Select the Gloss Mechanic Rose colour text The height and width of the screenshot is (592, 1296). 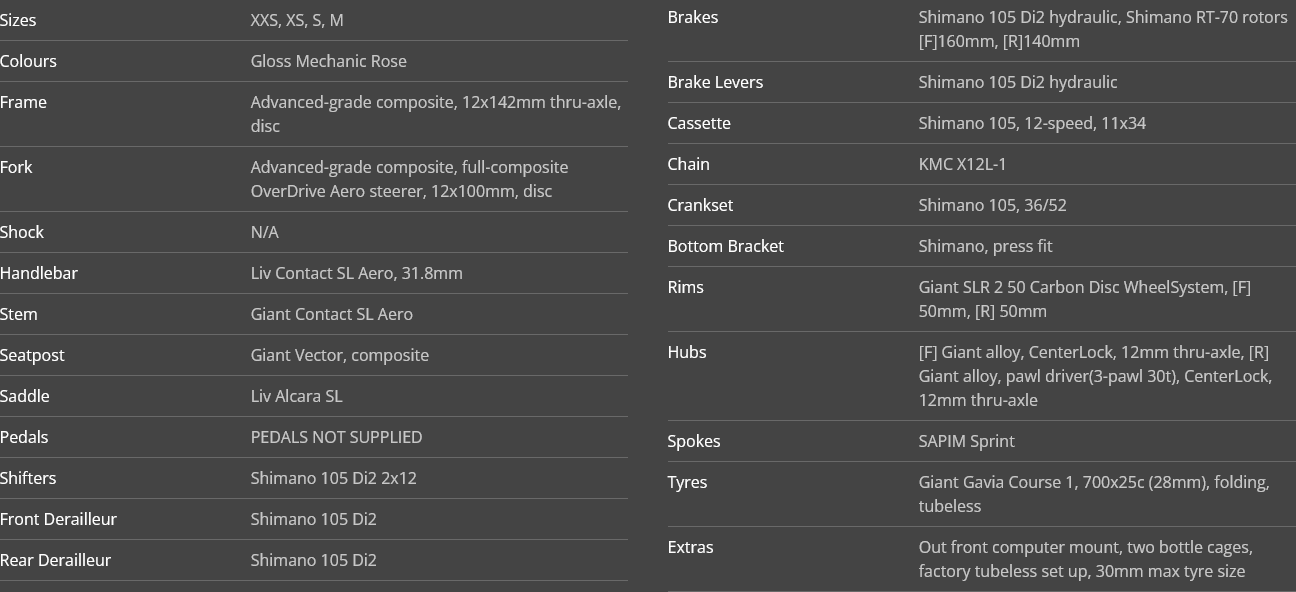tap(329, 61)
